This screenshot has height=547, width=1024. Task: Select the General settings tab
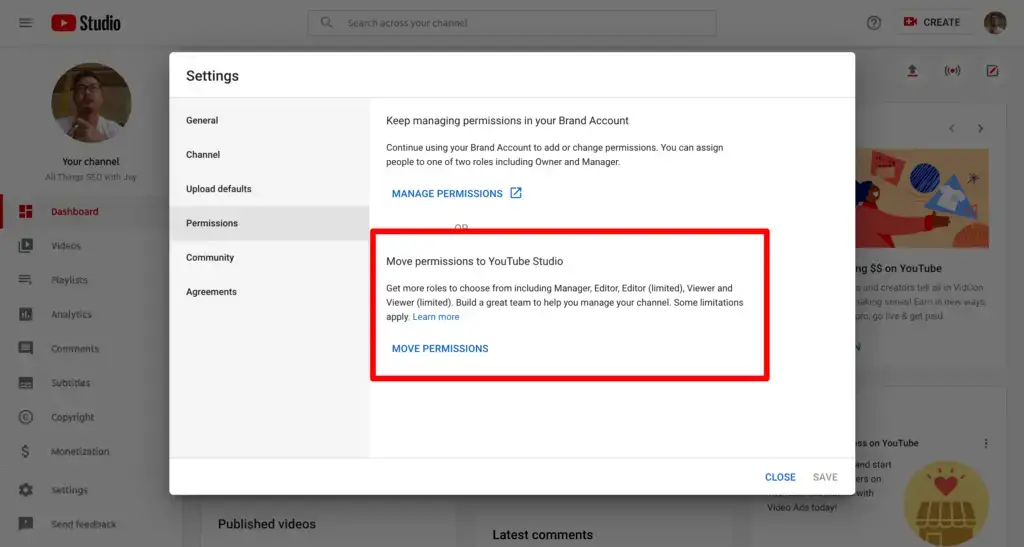click(x=269, y=120)
